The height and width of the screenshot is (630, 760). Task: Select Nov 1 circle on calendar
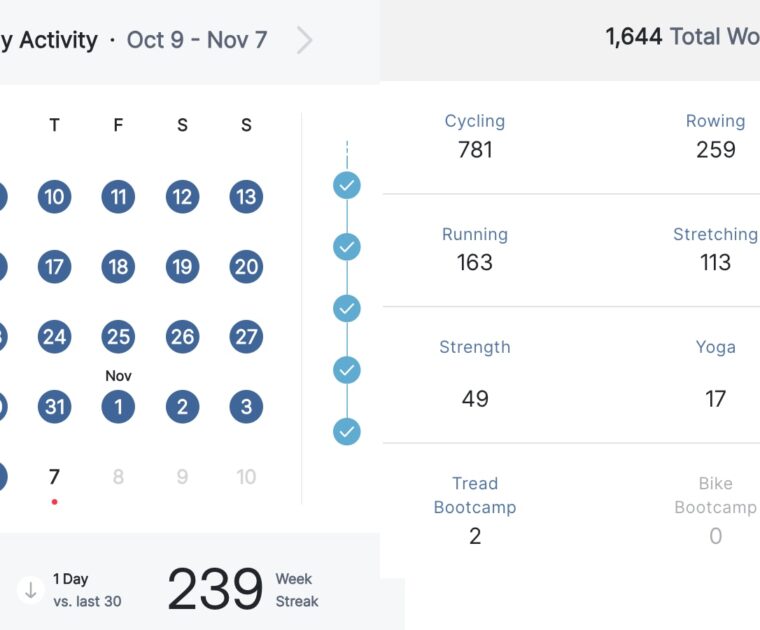118,407
